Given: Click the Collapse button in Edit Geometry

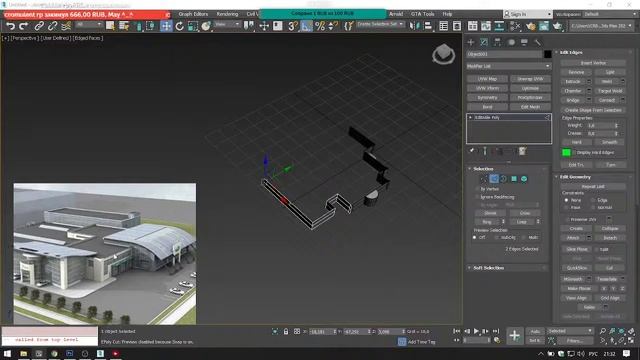Looking at the screenshot, I should click(610, 229).
